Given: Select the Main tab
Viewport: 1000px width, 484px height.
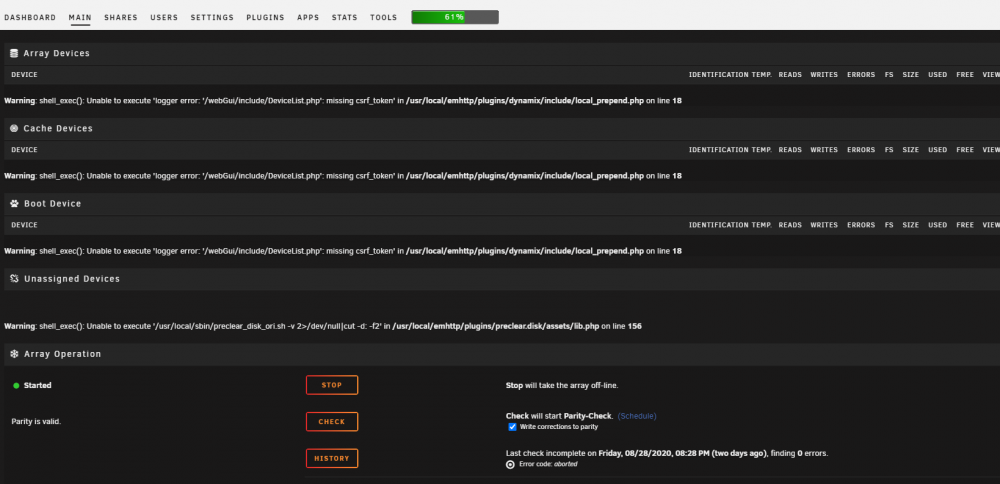Looking at the screenshot, I should coord(80,17).
